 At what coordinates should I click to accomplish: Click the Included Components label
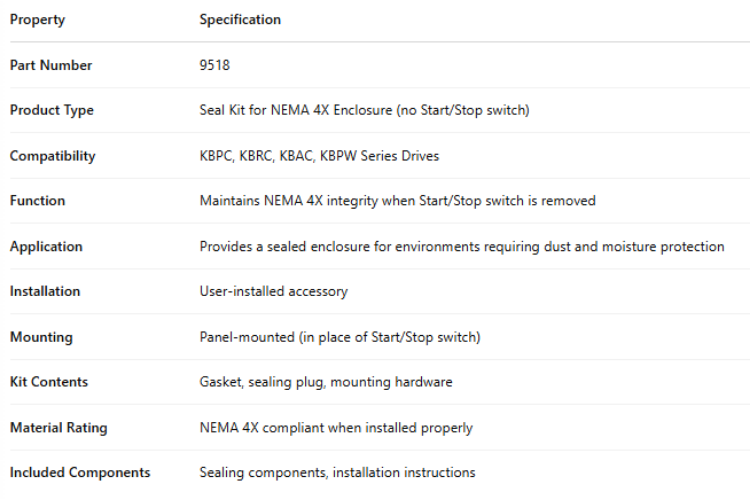click(80, 472)
